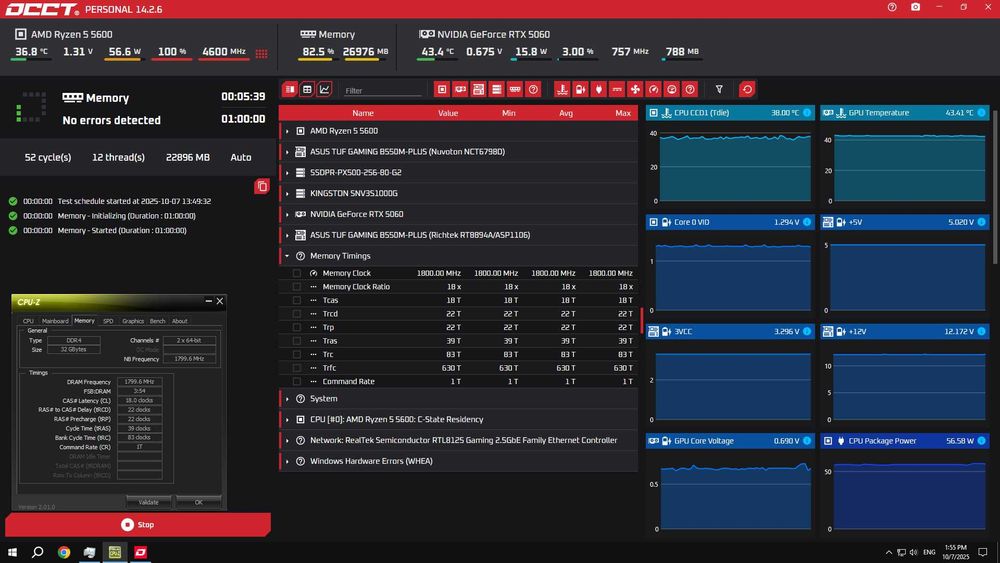Click the blue circle on CPU CCD1 (Tdie) graph
This screenshot has width=1000, height=563.
(807, 113)
